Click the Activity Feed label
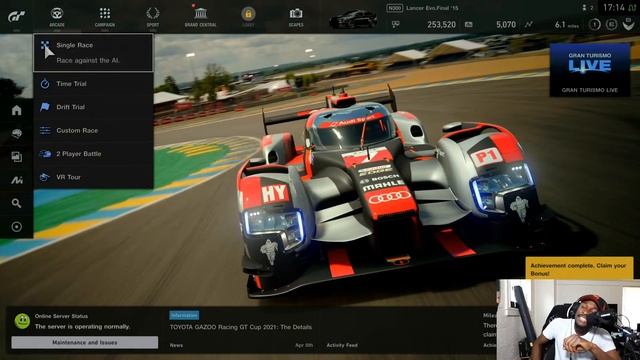The image size is (640, 360). click(342, 345)
